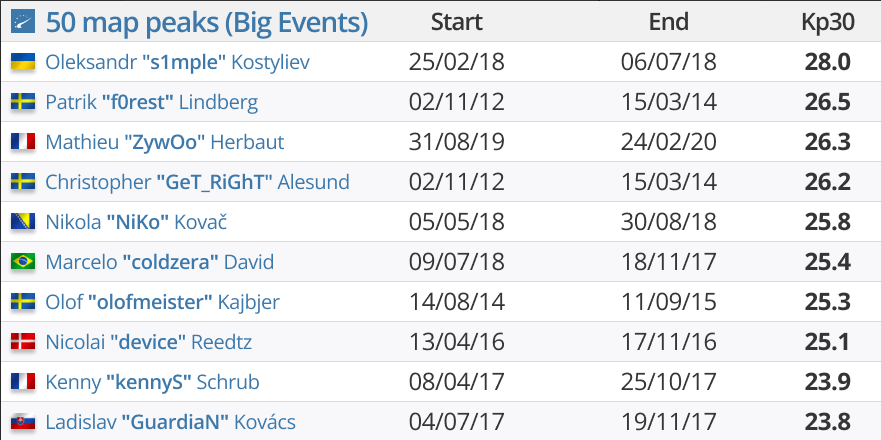
Task: Select Ladislav "GuardiaN" Kovács' name link
Action: (x=170, y=422)
